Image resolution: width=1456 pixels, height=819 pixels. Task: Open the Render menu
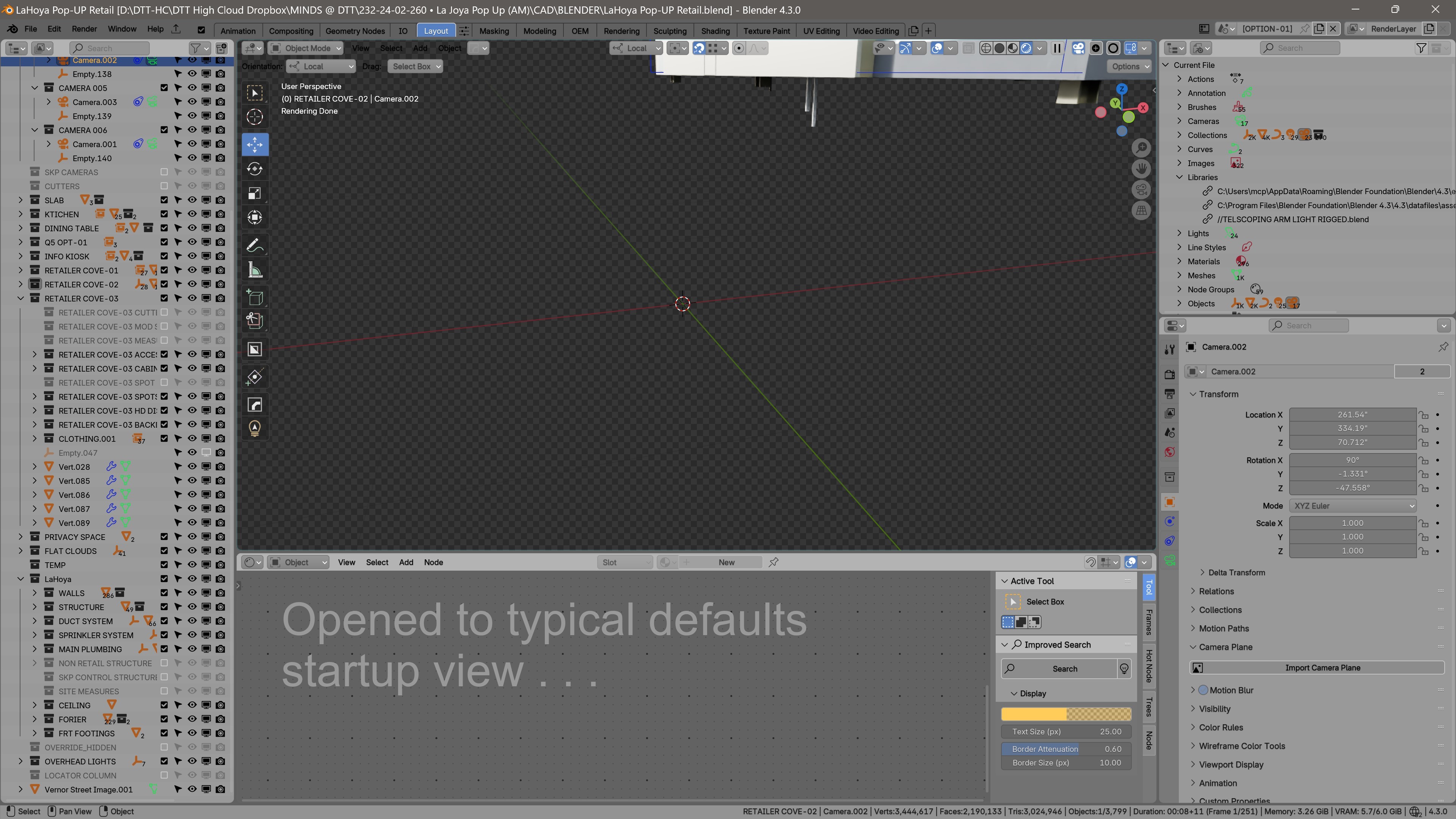(x=84, y=29)
